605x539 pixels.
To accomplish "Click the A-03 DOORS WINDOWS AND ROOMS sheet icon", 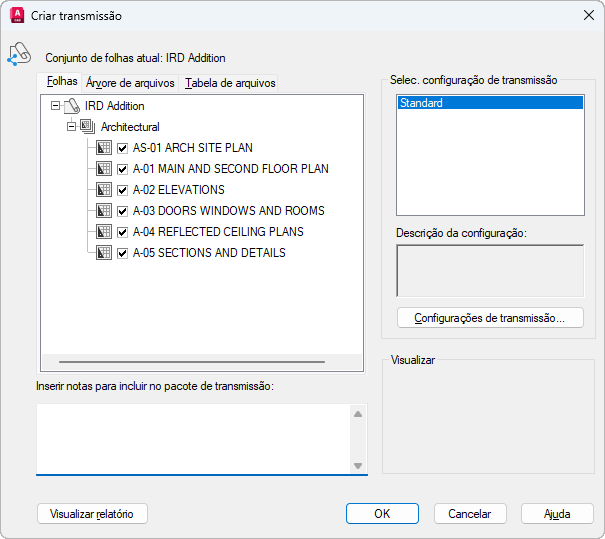I will click(x=104, y=211).
